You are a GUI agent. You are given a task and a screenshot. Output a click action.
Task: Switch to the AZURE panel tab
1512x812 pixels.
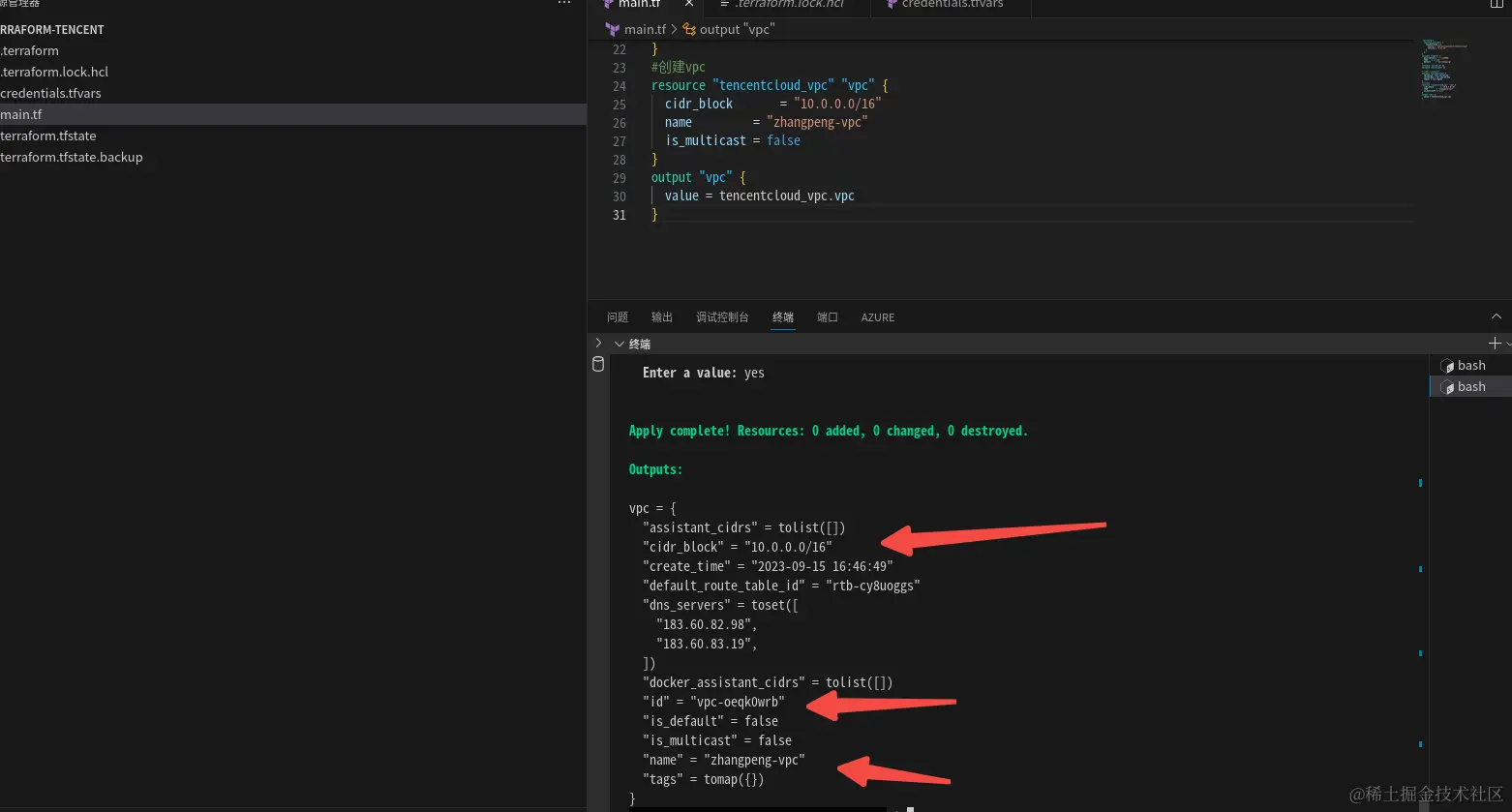click(x=878, y=317)
